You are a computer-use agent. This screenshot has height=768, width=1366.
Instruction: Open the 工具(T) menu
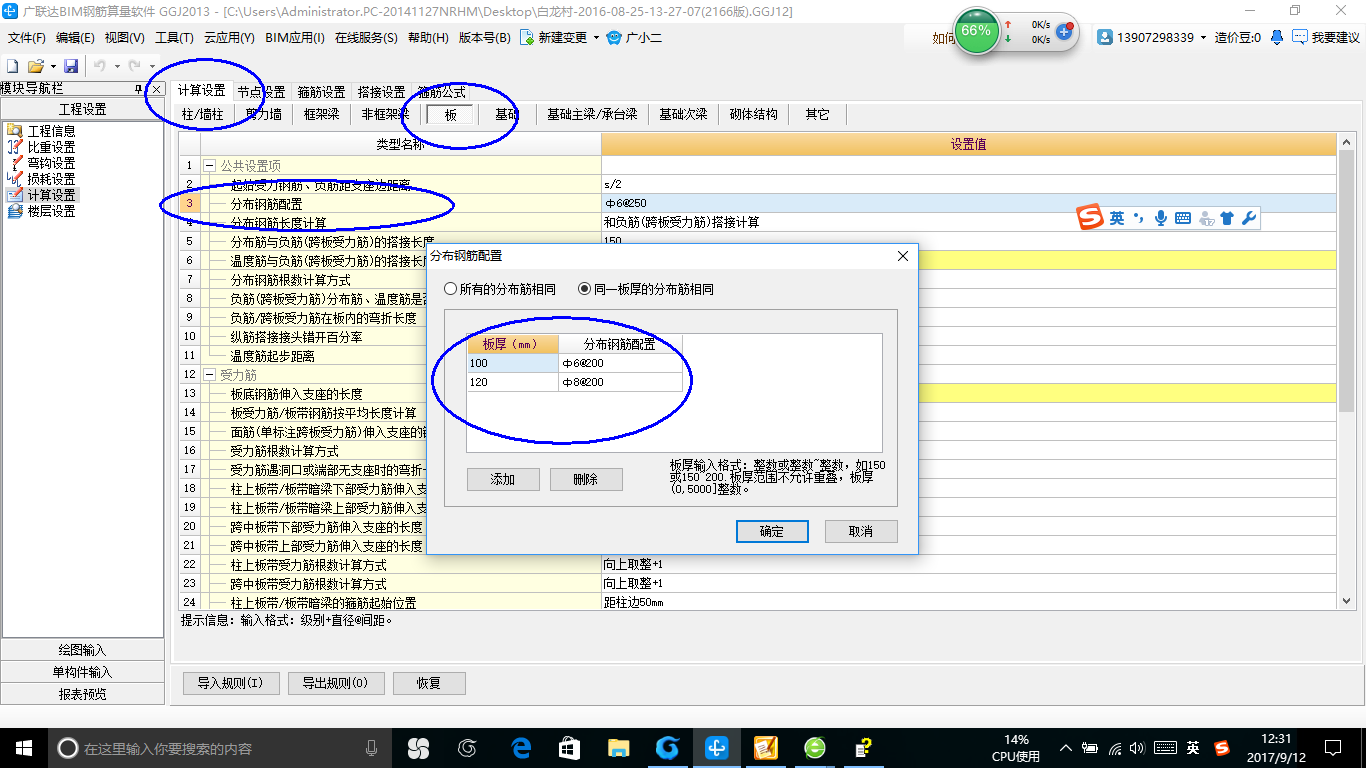[174, 38]
